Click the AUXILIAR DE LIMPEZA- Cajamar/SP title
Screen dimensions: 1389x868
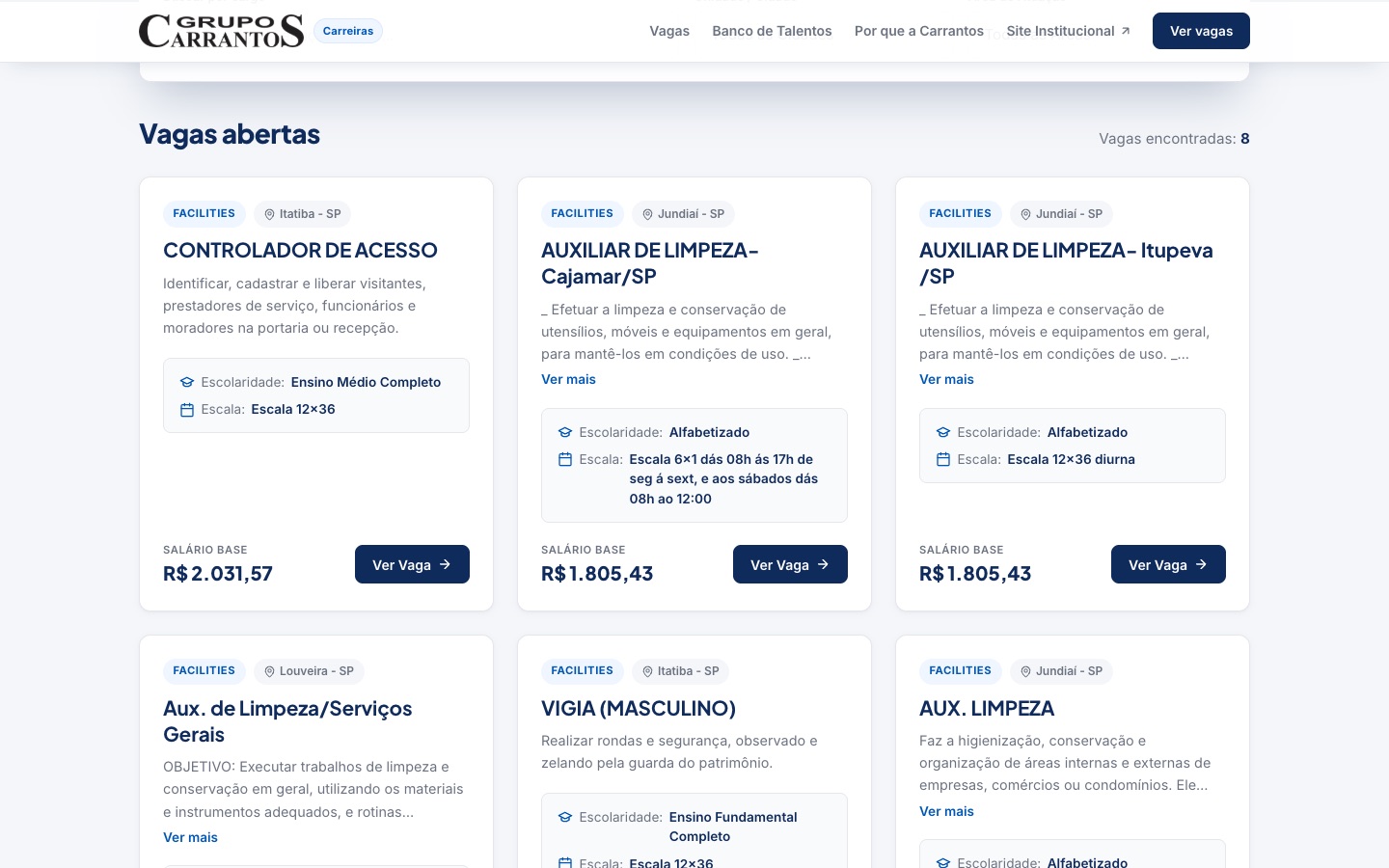(650, 263)
